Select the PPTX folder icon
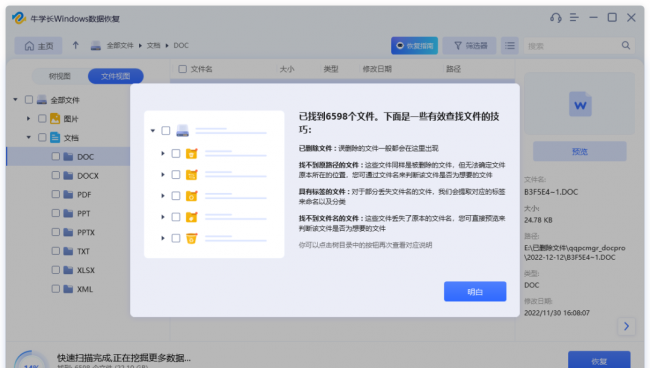The height and width of the screenshot is (368, 650). tap(68, 232)
